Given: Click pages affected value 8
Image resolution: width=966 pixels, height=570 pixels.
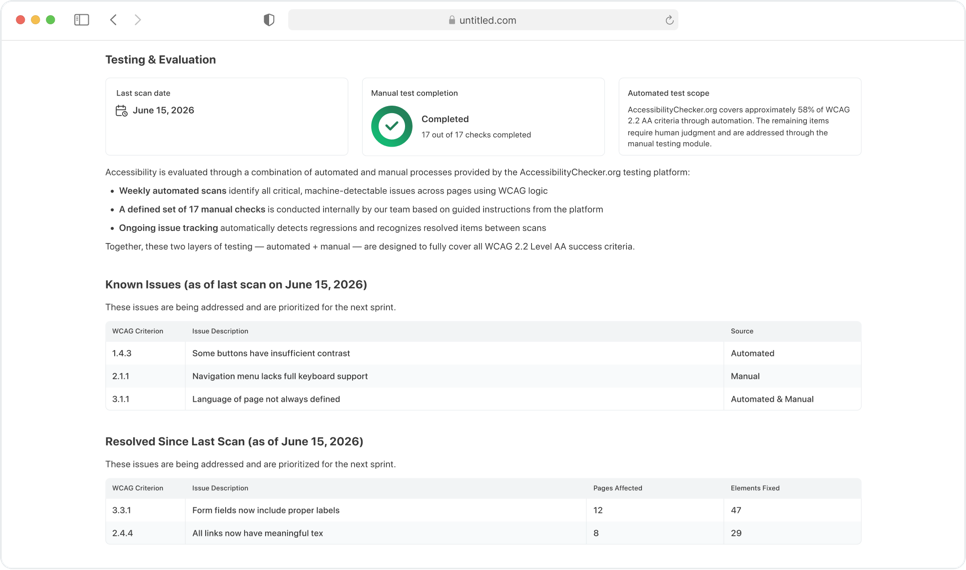Looking at the screenshot, I should click(596, 533).
